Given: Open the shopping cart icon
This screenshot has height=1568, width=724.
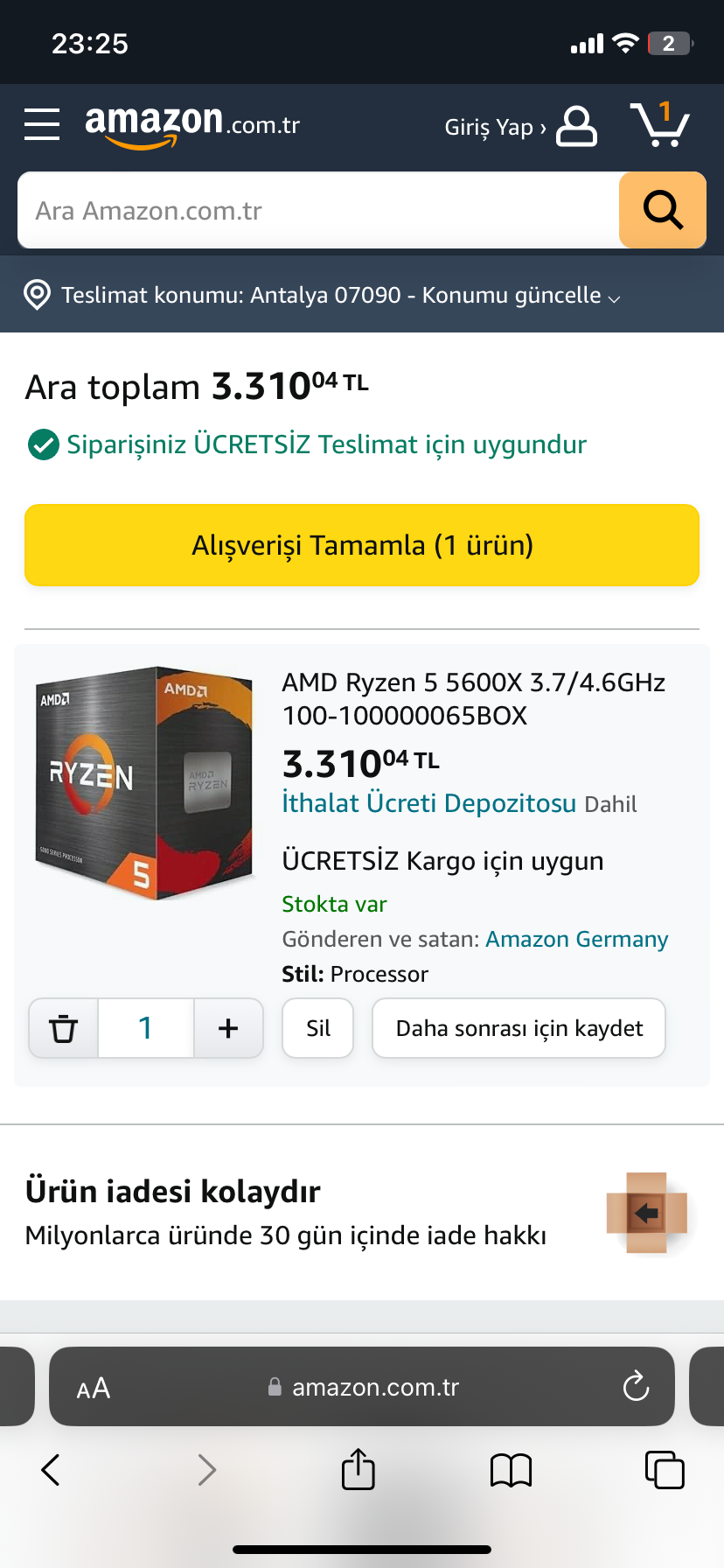Looking at the screenshot, I should coord(660,124).
